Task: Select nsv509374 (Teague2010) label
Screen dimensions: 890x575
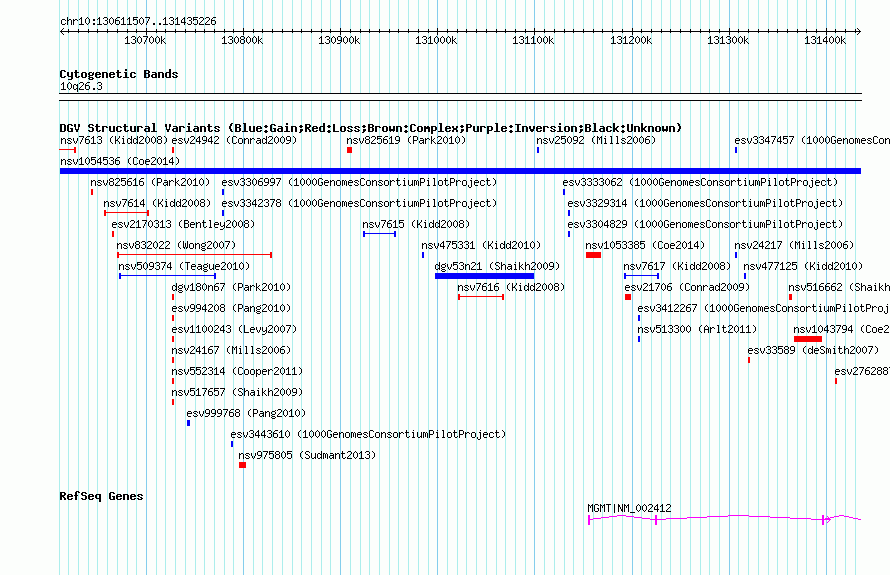Action: click(184, 266)
